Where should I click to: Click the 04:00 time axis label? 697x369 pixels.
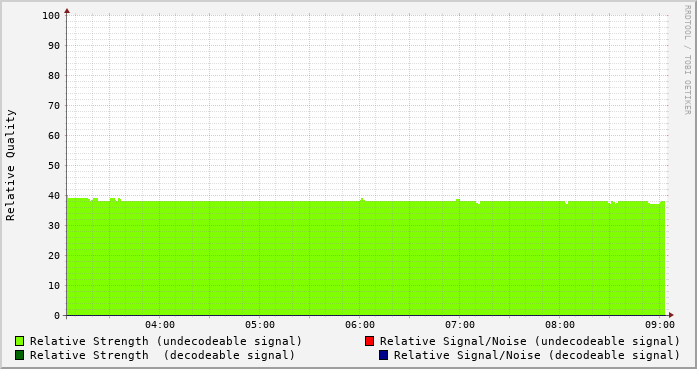click(x=160, y=325)
